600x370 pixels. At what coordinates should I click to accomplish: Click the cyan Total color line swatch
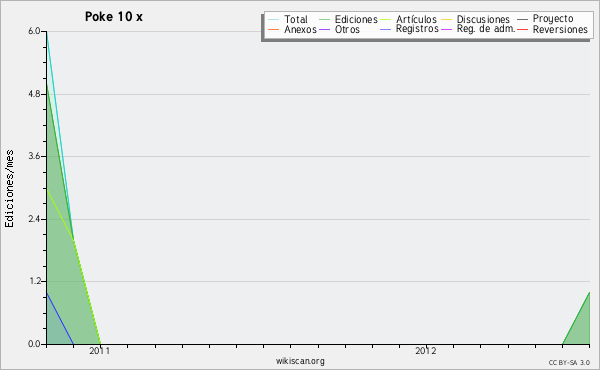click(274, 20)
